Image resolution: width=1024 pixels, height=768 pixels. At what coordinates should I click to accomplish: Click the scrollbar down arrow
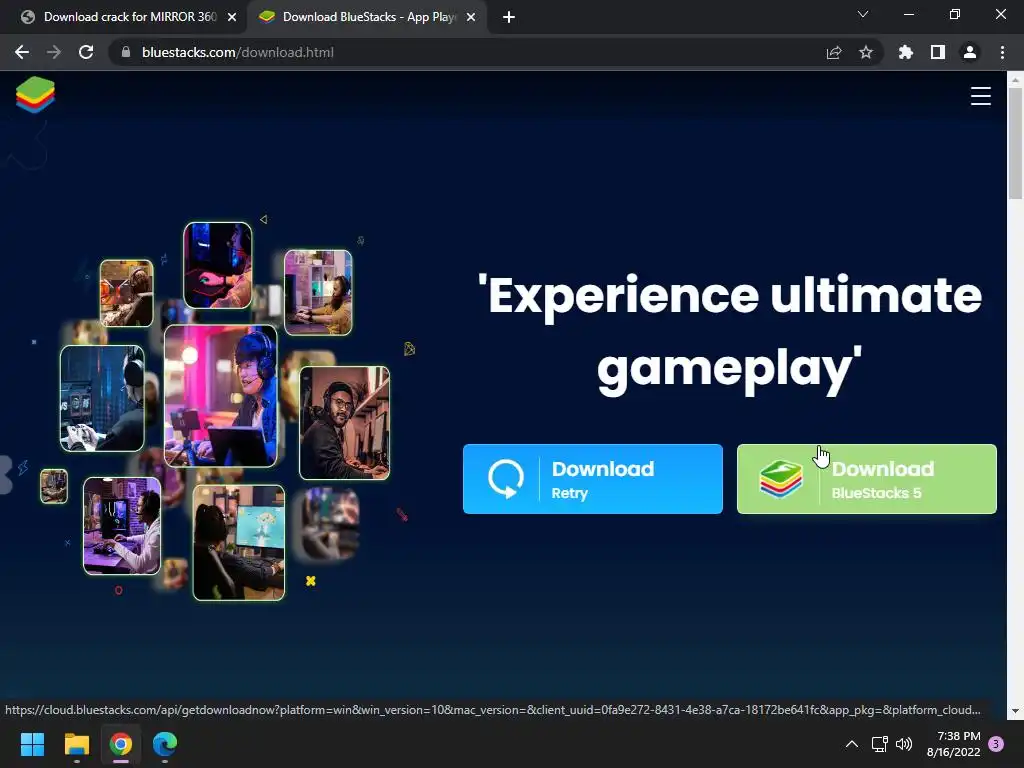[x=1015, y=711]
